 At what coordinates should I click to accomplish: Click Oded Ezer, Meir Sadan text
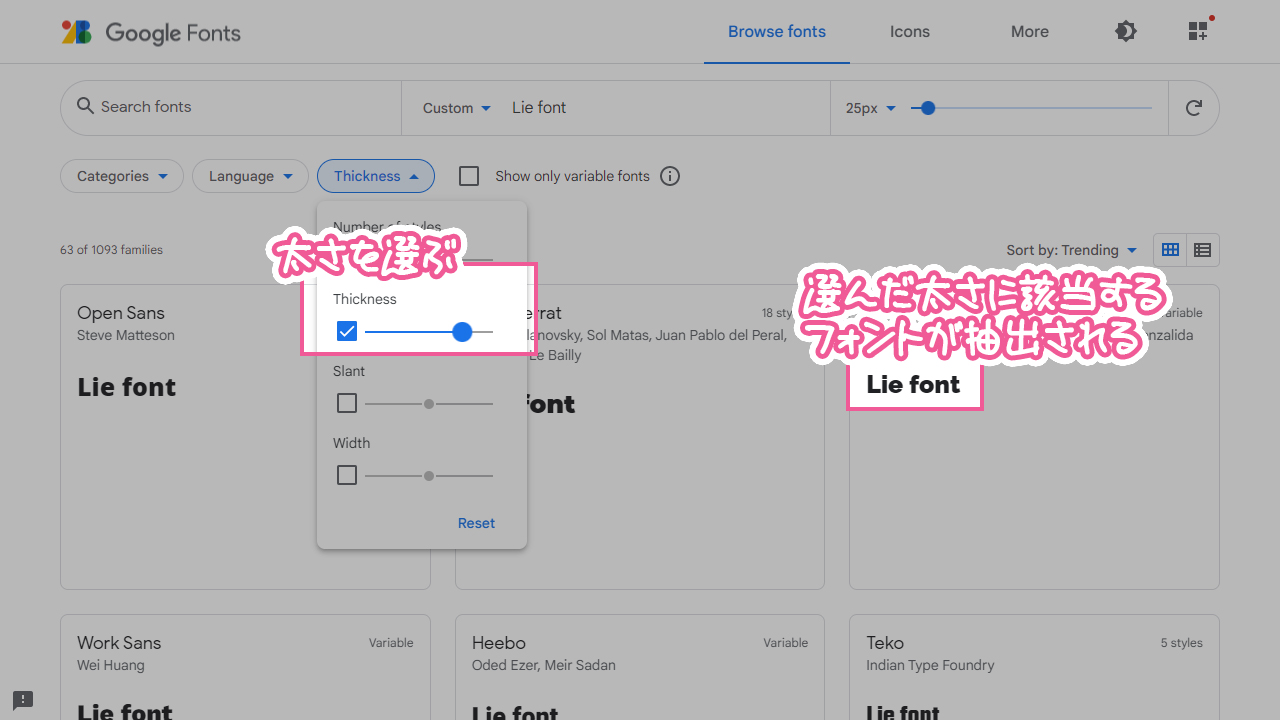[544, 665]
